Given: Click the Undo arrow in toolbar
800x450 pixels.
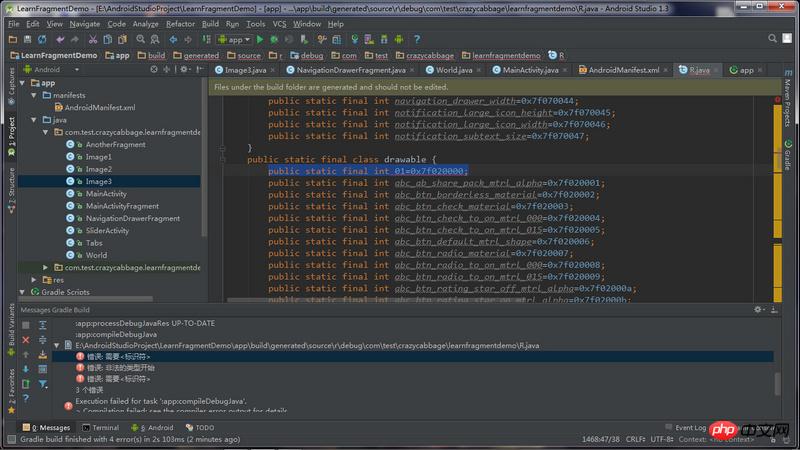Looking at the screenshot, I should pos(59,39).
